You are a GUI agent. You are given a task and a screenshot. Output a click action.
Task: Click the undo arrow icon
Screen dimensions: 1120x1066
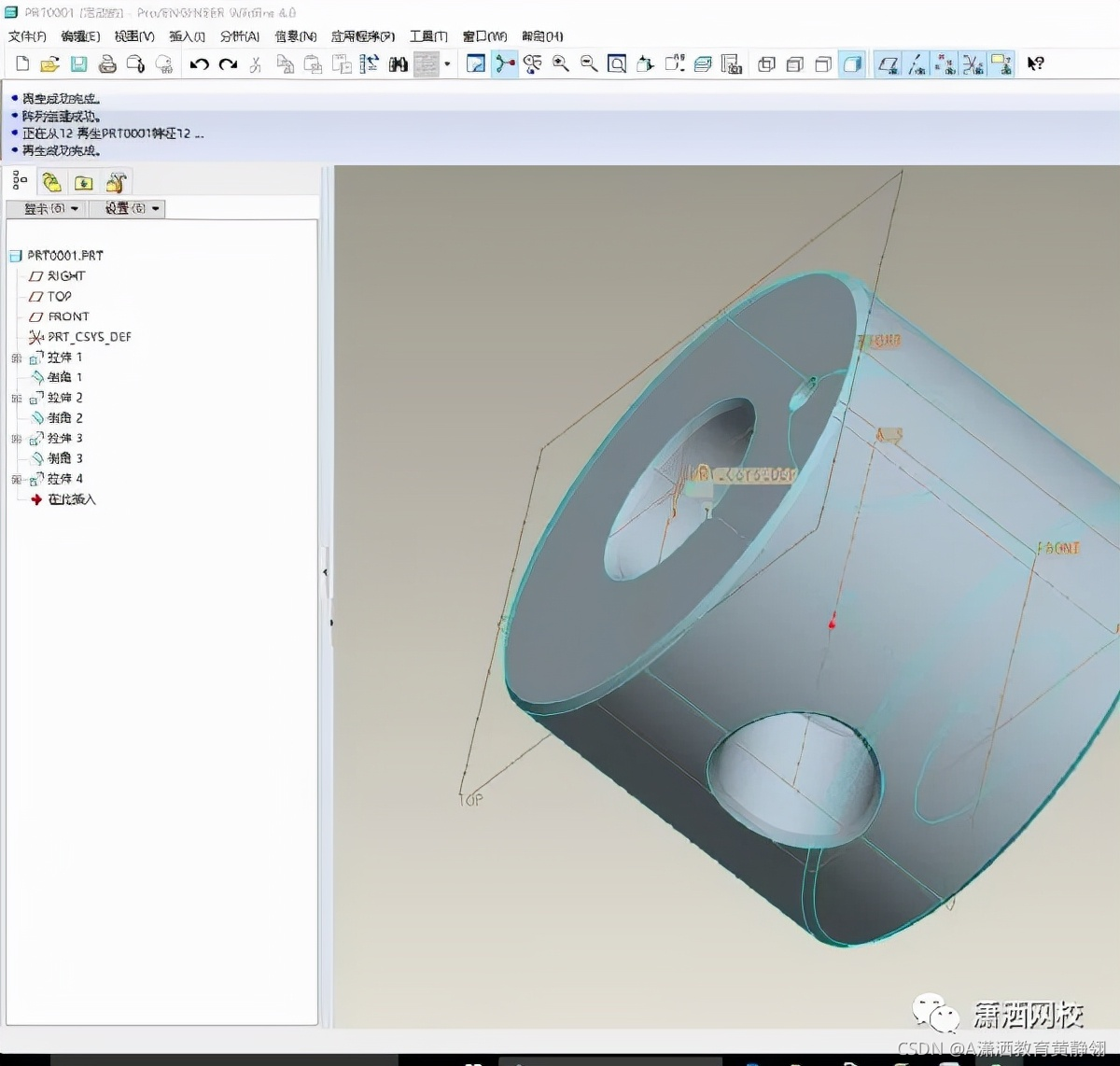[x=200, y=64]
